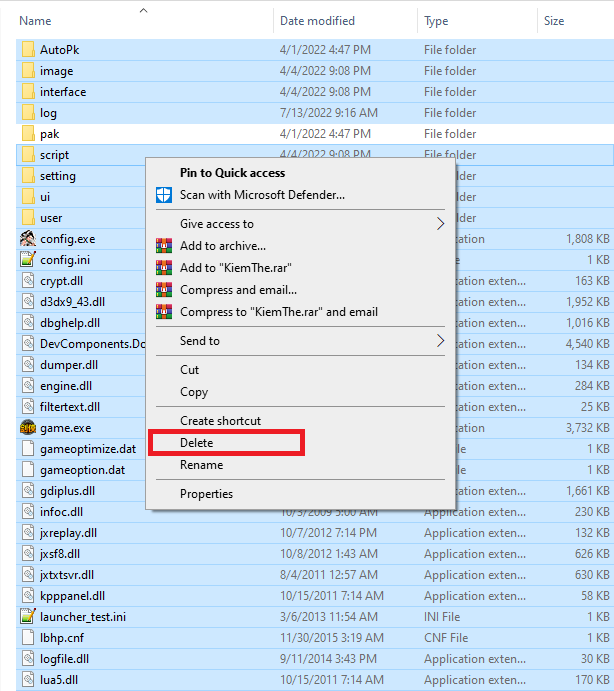Expand the Send to submenu
This screenshot has height=691, width=614.
tap(440, 341)
